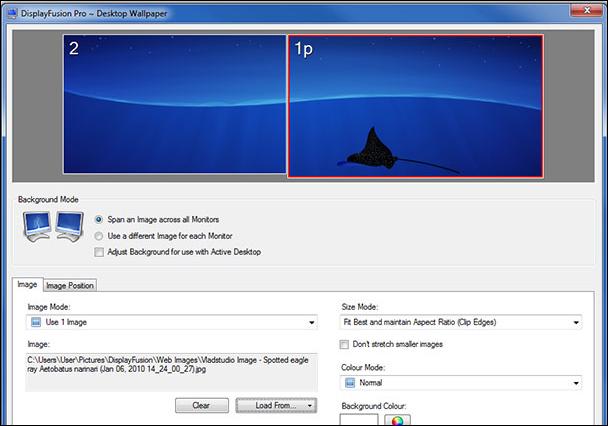Enable Adjust Background for use with Active Desktop

(x=99, y=252)
